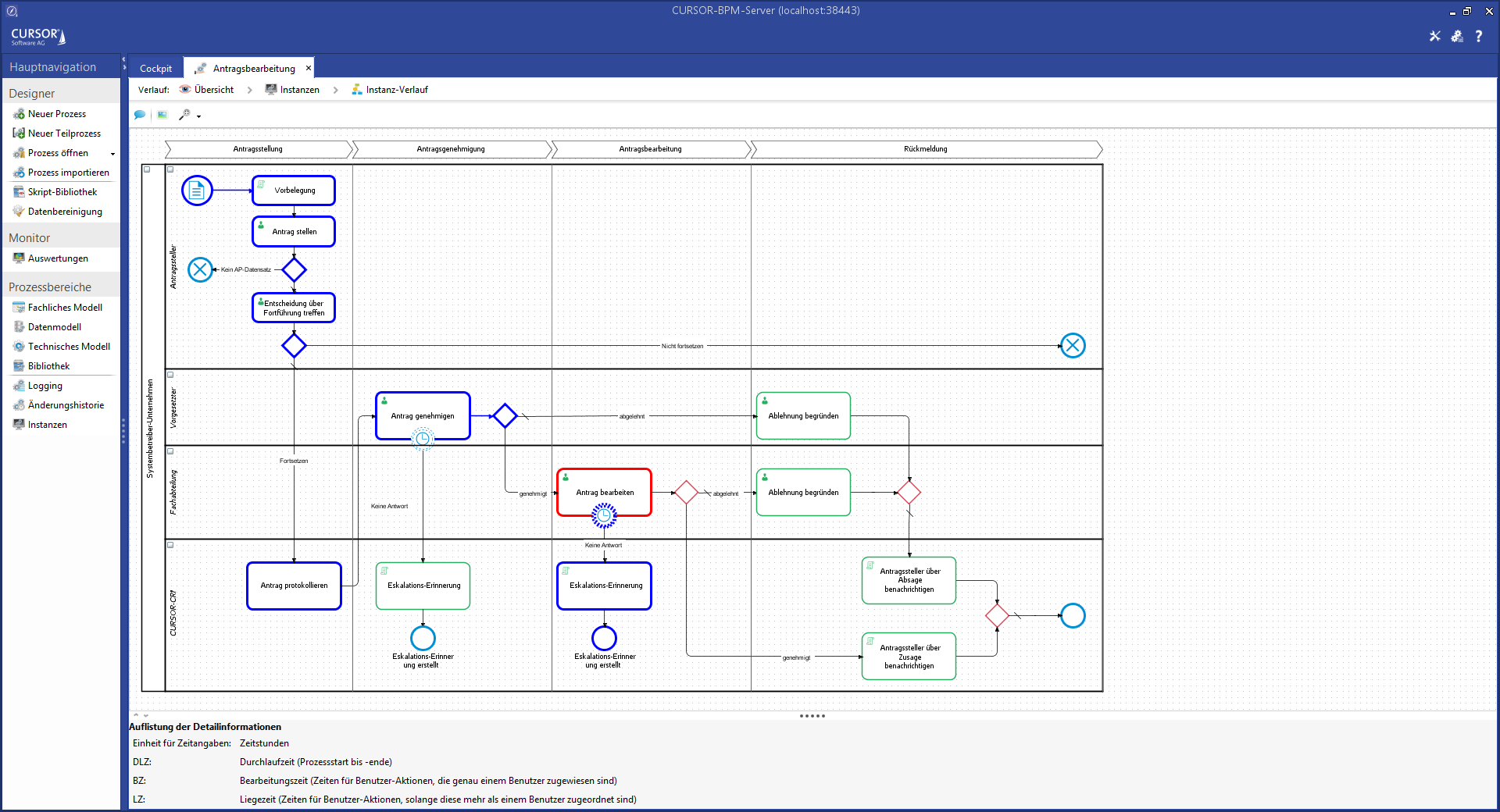1500x812 pixels.
Task: Open the zoom tool dropdown arrow
Action: pos(199,116)
